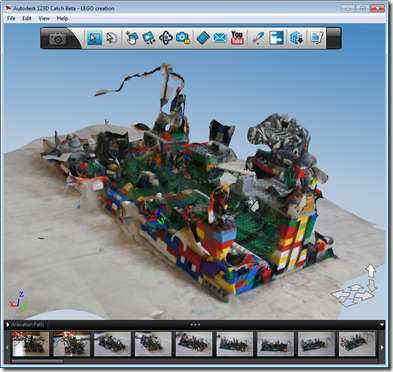Select the fifth photo thumbnail
The width and height of the screenshot is (393, 372).
tap(194, 344)
